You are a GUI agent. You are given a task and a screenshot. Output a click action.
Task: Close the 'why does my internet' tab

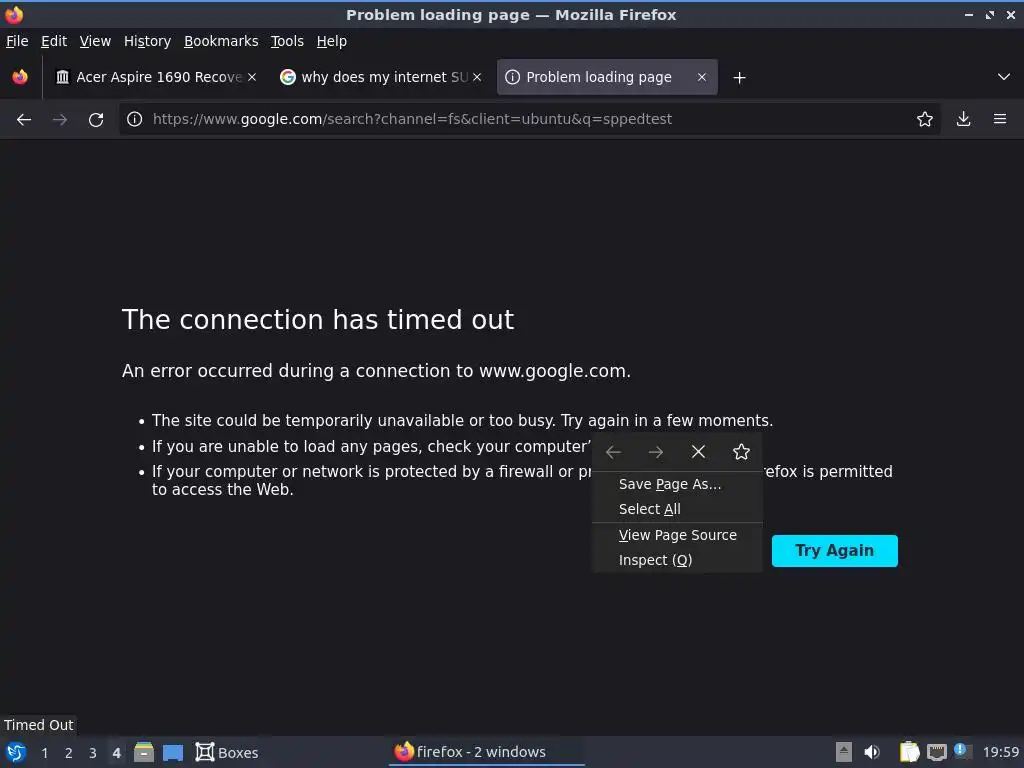point(477,77)
